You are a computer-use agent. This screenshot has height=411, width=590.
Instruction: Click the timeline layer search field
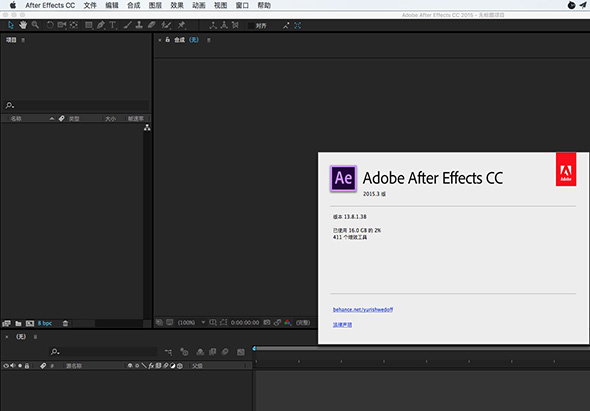103,352
